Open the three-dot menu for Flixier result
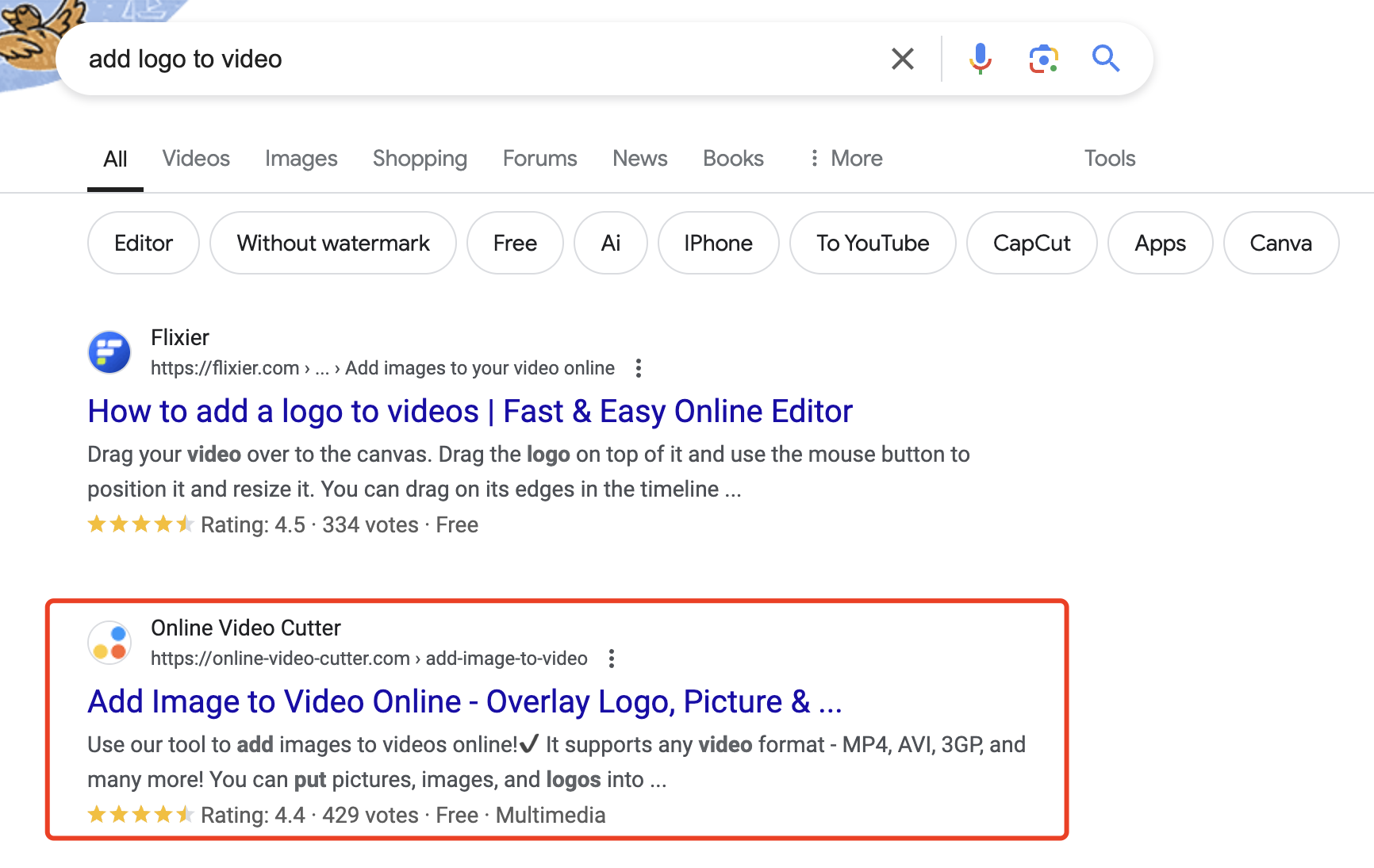This screenshot has width=1374, height=868. [x=639, y=368]
